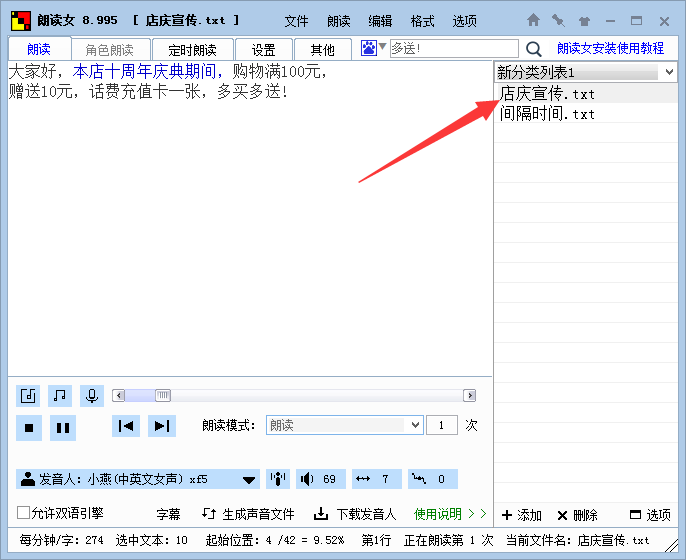686x560 pixels.
Task: Open the 朗读女安装使用教程 link
Action: point(610,48)
